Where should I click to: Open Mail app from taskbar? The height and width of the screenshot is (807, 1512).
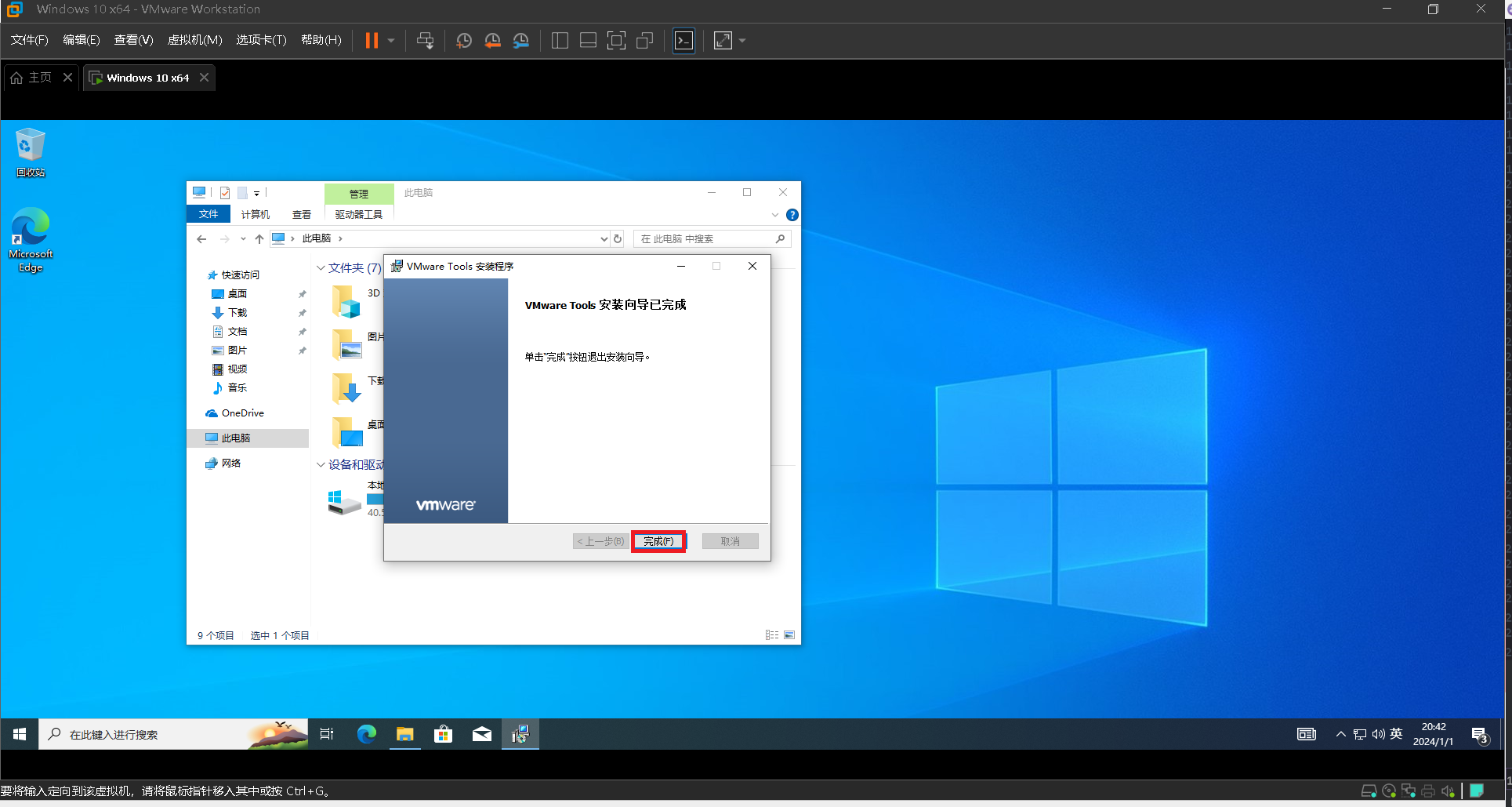point(481,734)
